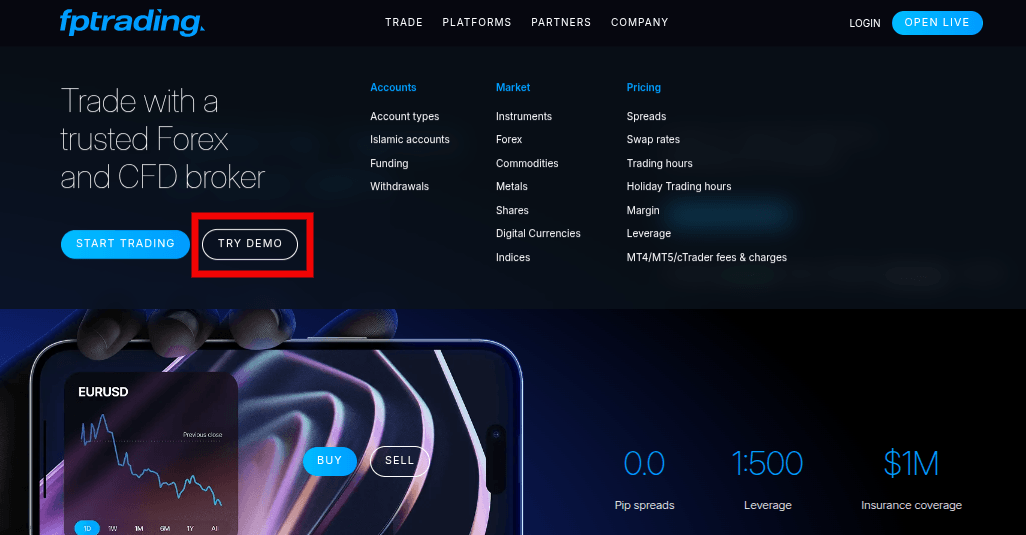The image size is (1026, 535).
Task: Click the BUY button on phone
Action: [330, 461]
